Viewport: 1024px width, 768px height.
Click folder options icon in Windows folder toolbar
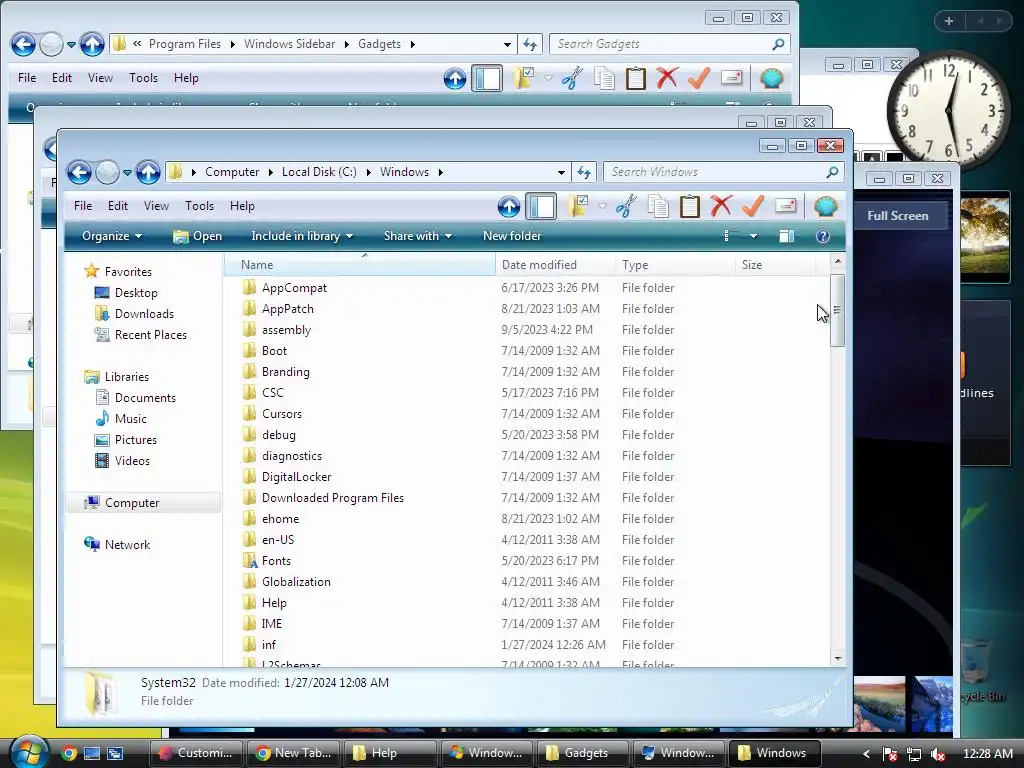[578, 206]
